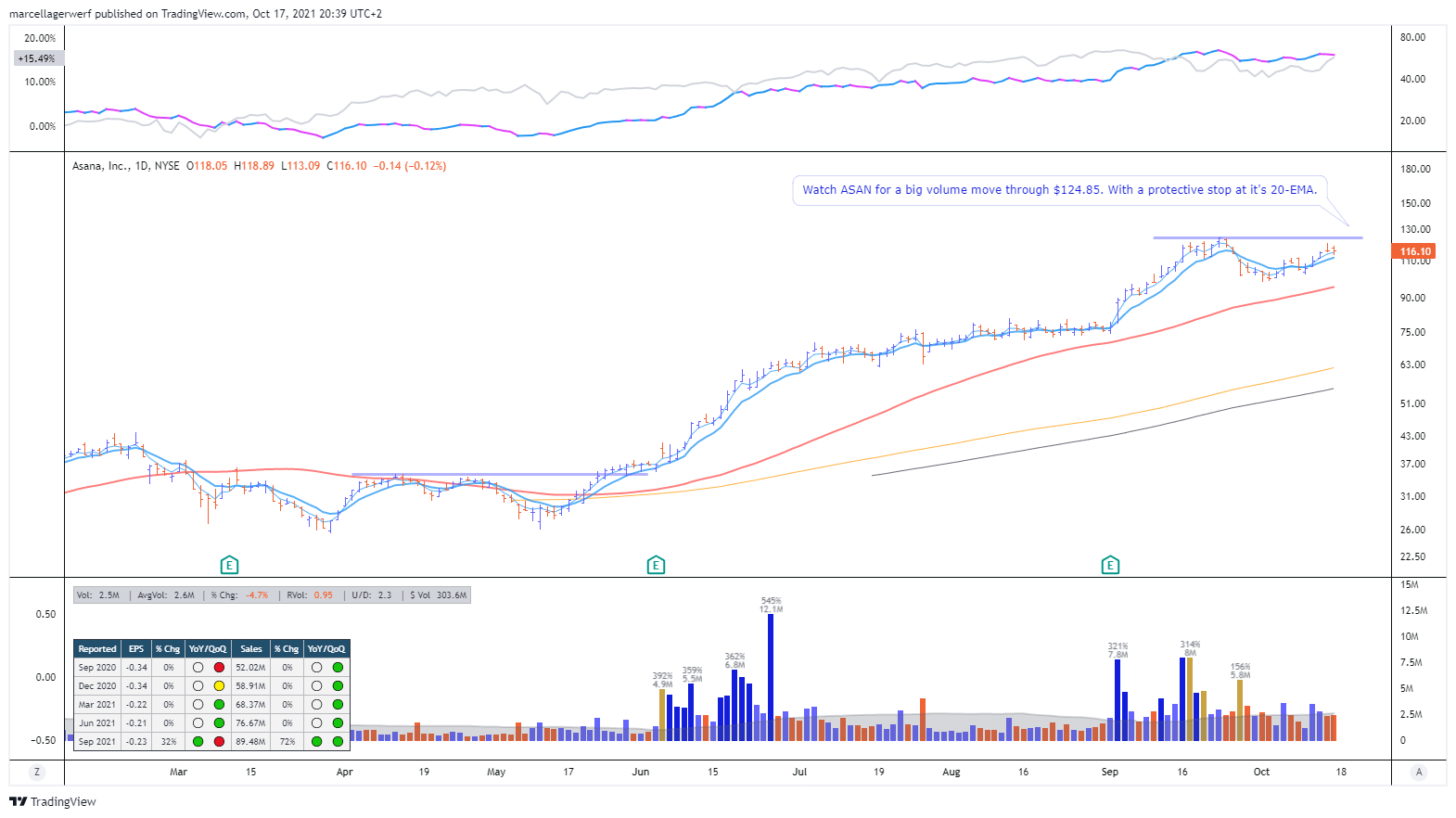Click the 68.37M sales cell

[x=250, y=705]
